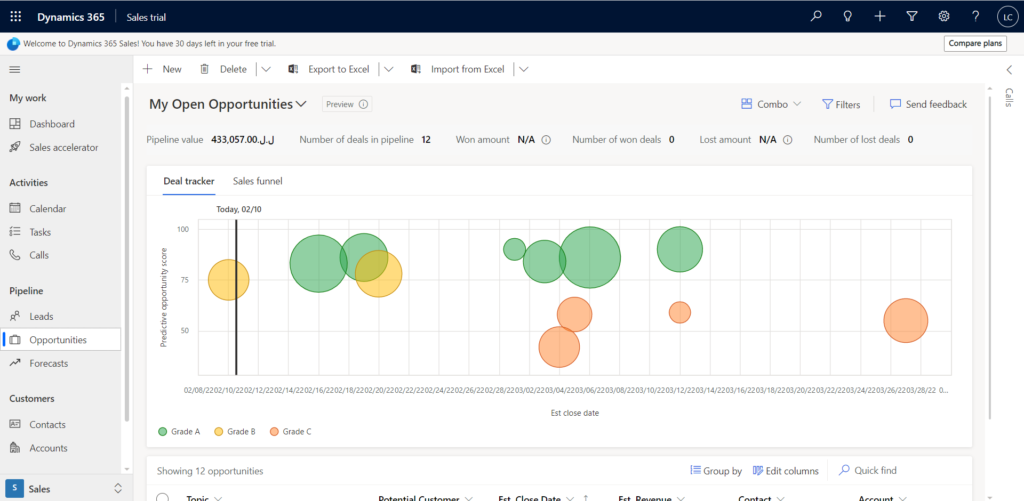Select the orange bubble near 03/27 date
The width and height of the screenshot is (1024, 501).
click(x=906, y=320)
